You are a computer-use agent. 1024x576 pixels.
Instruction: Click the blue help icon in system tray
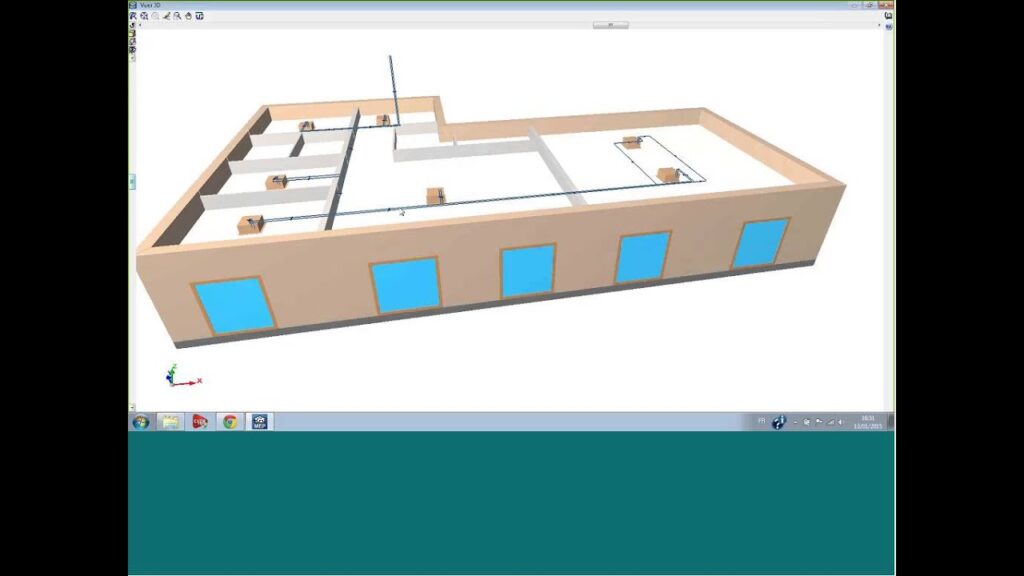[x=778, y=422]
